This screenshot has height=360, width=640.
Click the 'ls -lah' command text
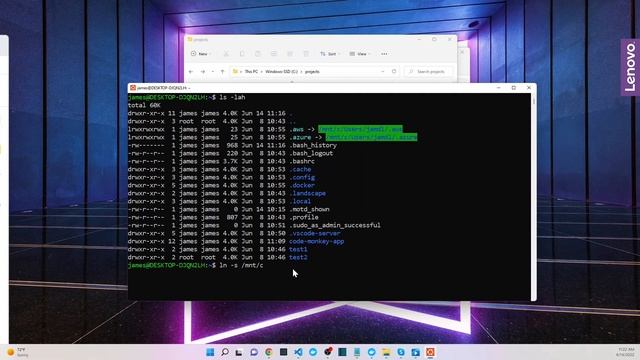(x=232, y=97)
